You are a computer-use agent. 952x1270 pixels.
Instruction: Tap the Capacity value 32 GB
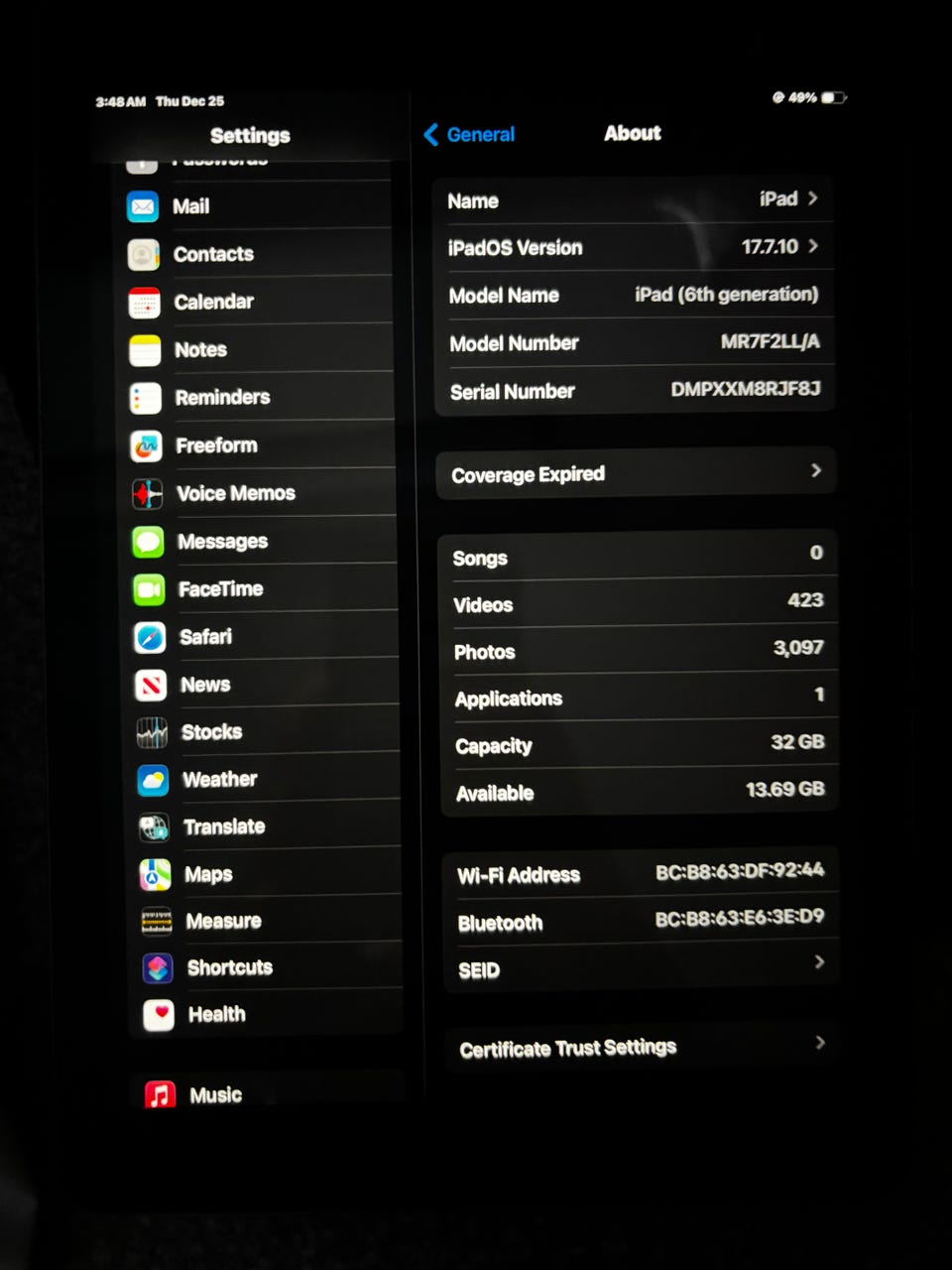click(x=797, y=741)
